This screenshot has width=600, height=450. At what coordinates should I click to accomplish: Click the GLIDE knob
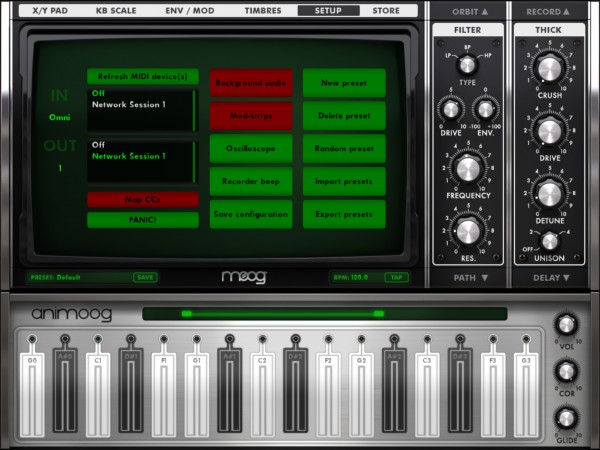566,418
